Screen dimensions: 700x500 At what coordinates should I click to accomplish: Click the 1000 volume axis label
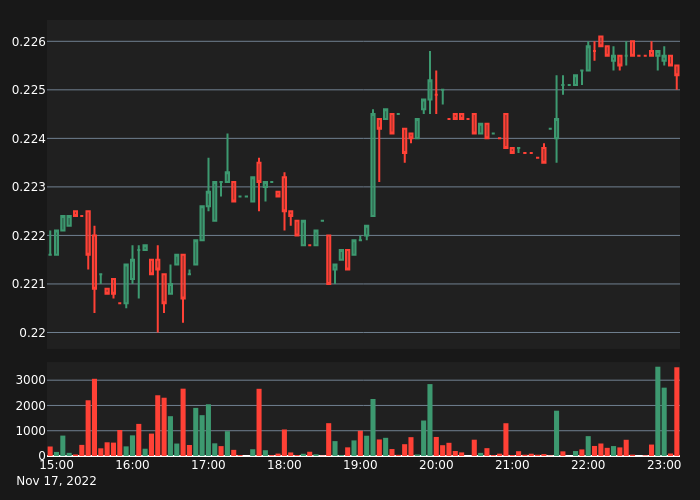[x=31, y=430]
